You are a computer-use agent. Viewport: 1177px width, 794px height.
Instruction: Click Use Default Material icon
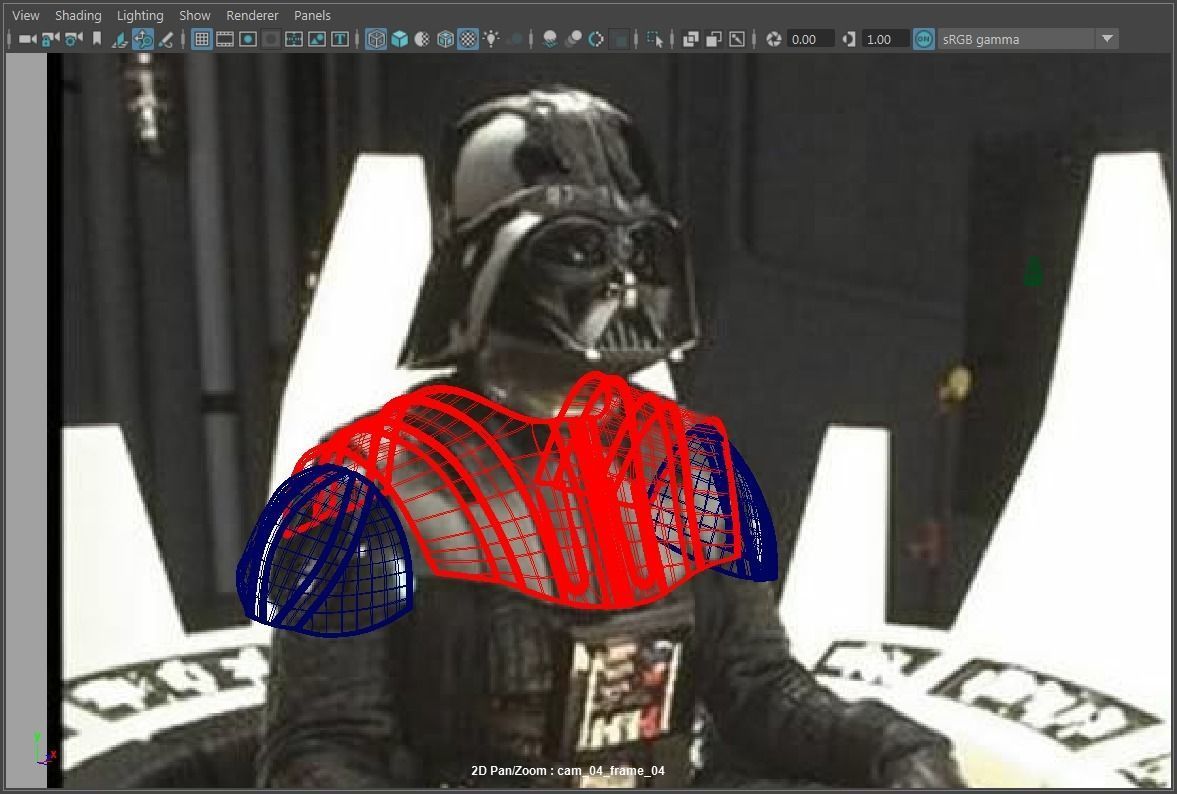[422, 39]
